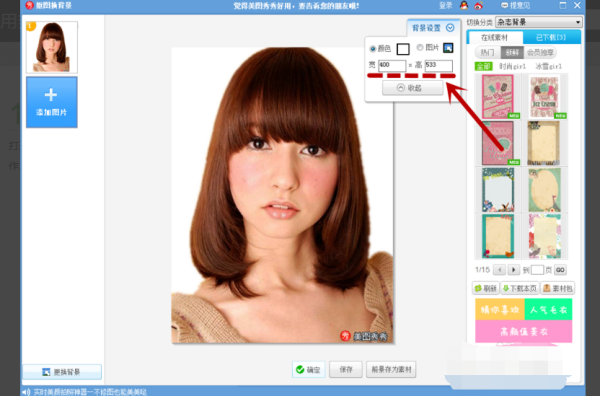Click the background image picker icon
The image size is (600, 396).
(448, 48)
